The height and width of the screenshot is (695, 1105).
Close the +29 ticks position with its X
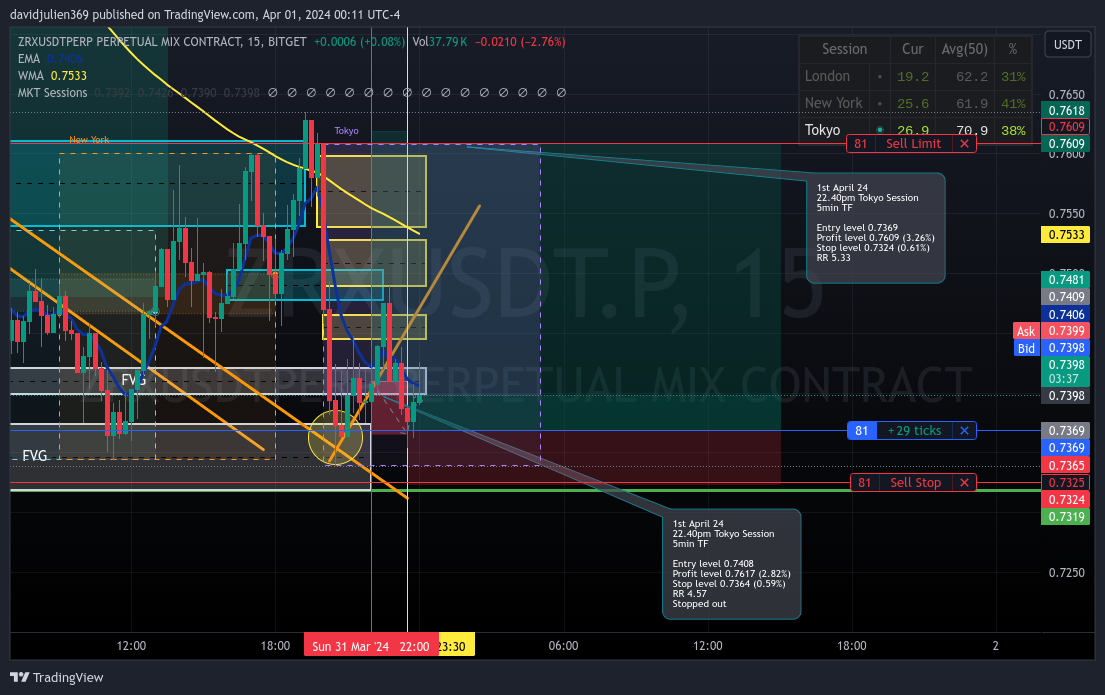point(964,431)
